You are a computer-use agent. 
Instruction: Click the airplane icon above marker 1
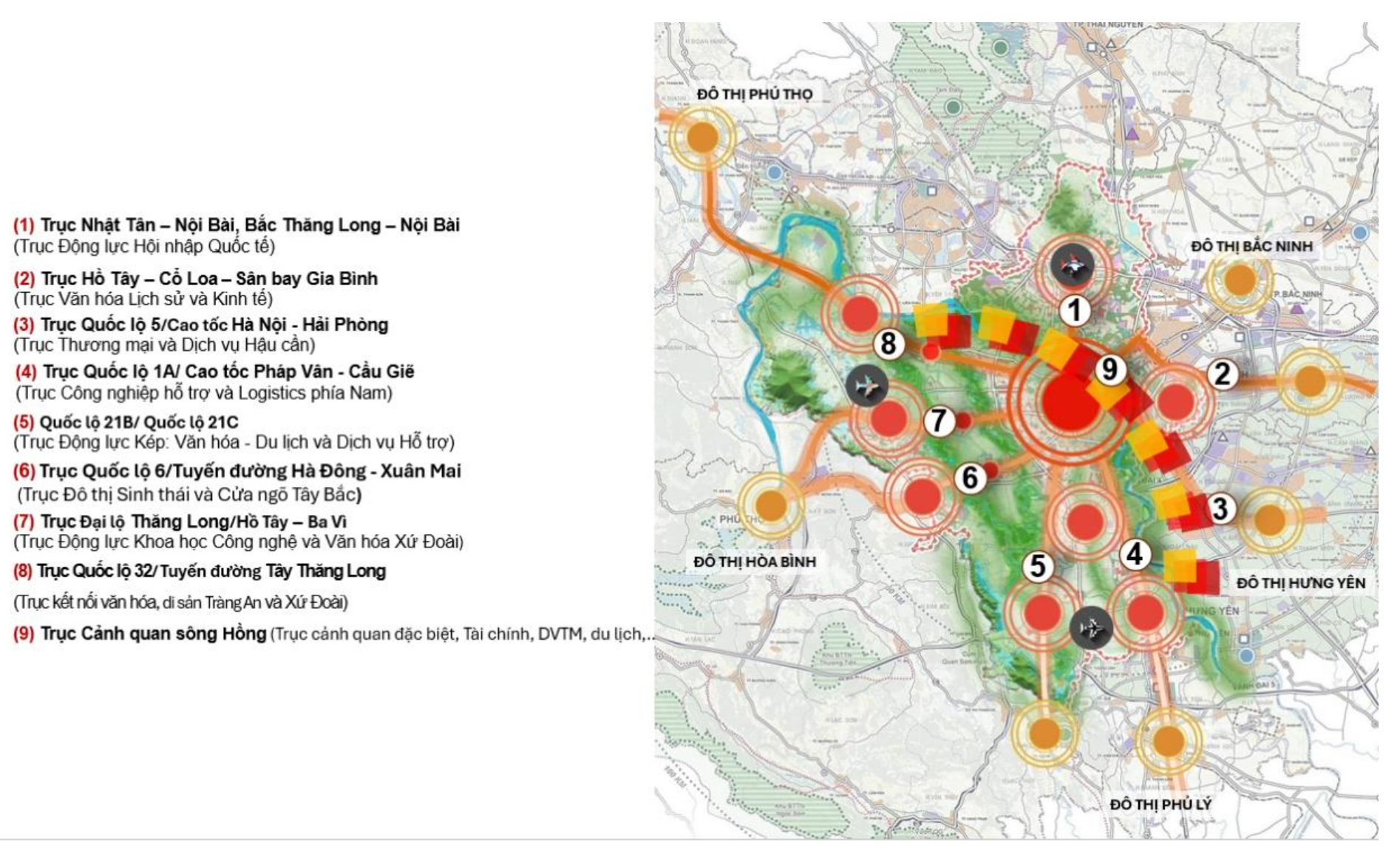(1073, 266)
